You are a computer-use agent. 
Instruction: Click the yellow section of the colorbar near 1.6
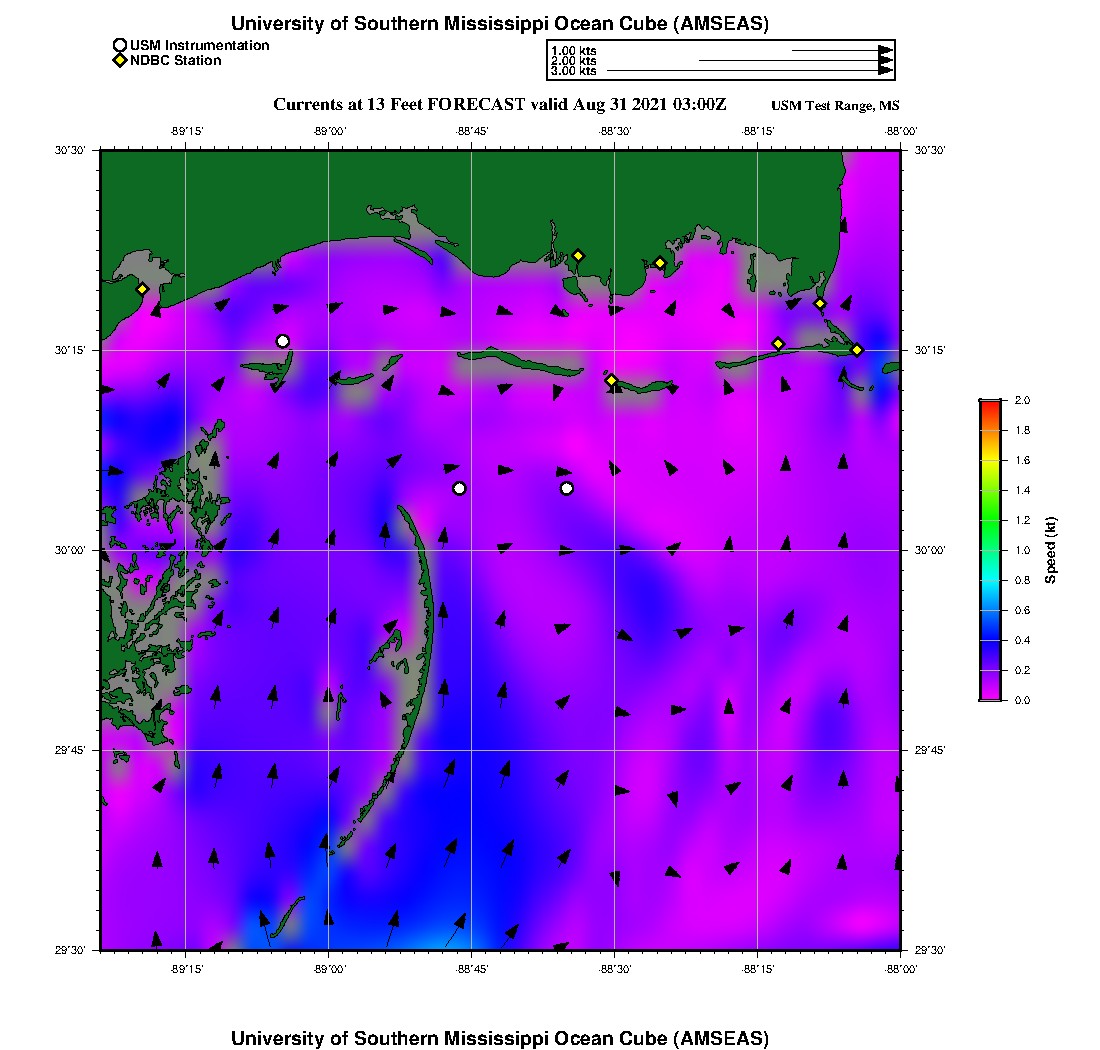(991, 460)
